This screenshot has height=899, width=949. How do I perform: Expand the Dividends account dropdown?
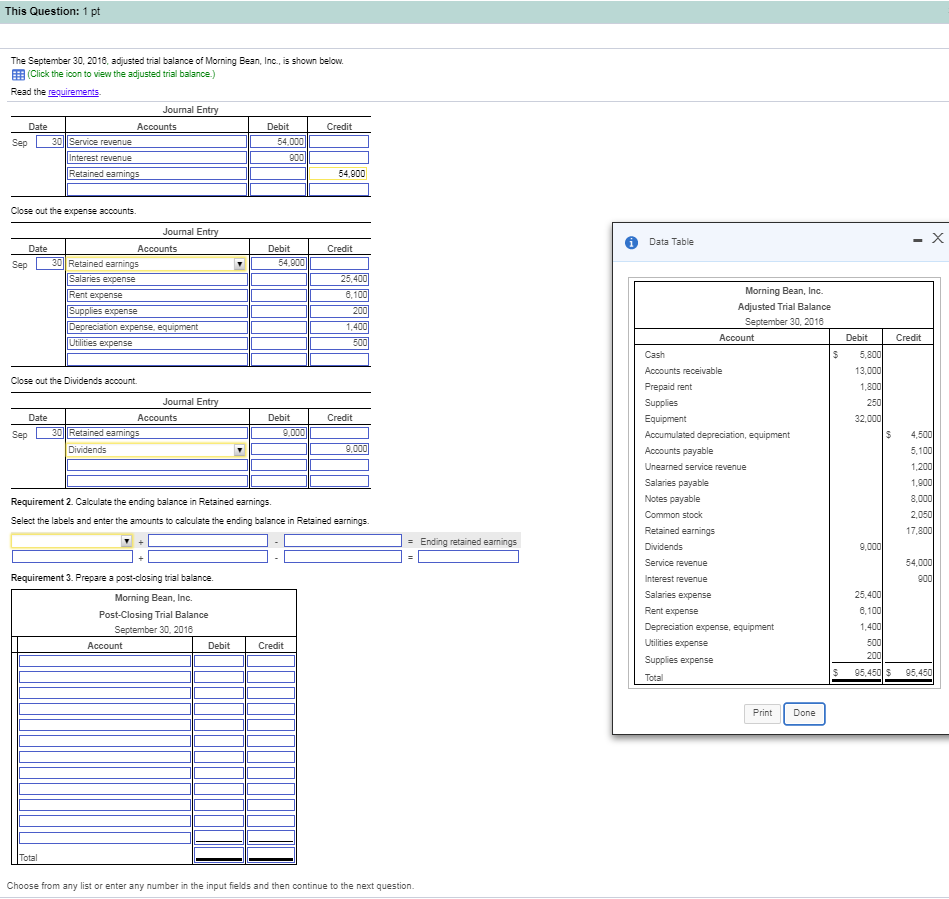point(239,450)
